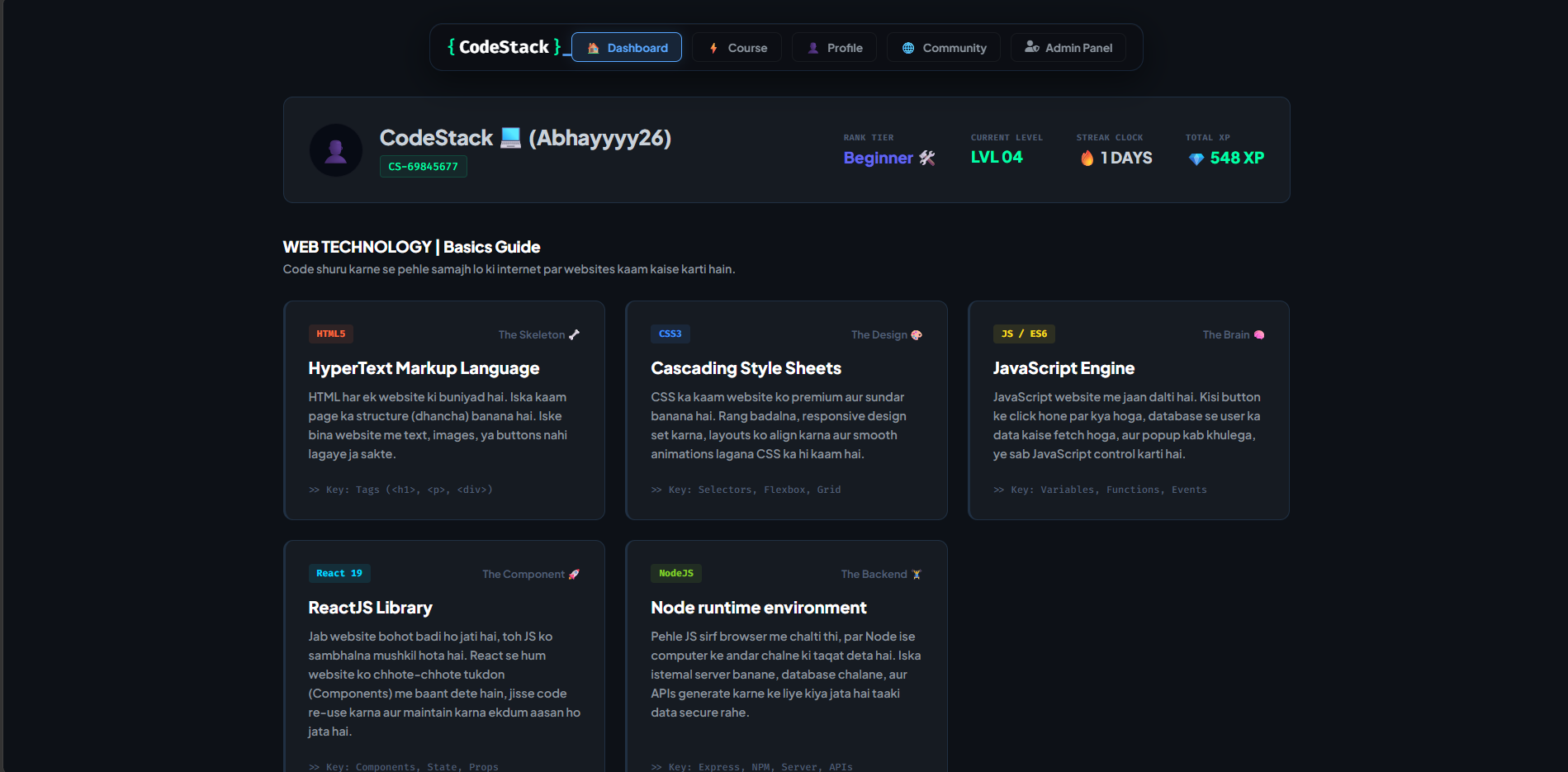Click the React 19 tag badge
The width and height of the screenshot is (1568, 772).
point(339,573)
